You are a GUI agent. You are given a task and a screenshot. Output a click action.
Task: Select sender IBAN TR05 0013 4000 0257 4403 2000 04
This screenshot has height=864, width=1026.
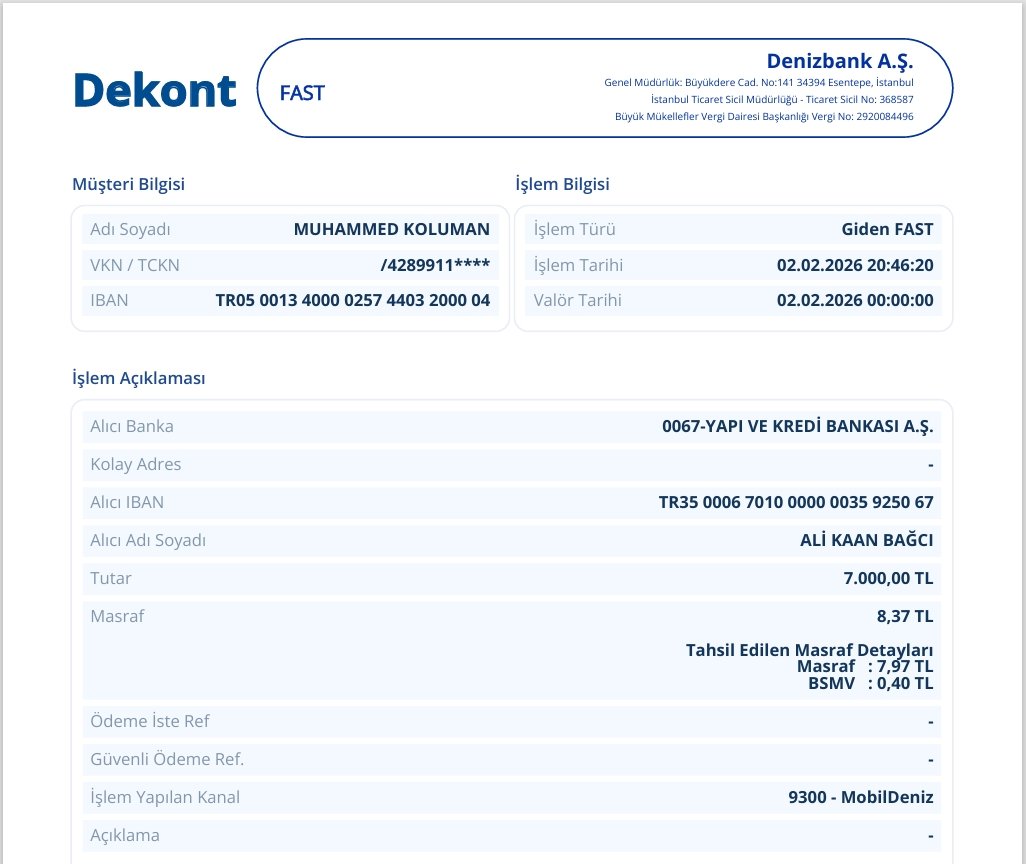pos(353,300)
